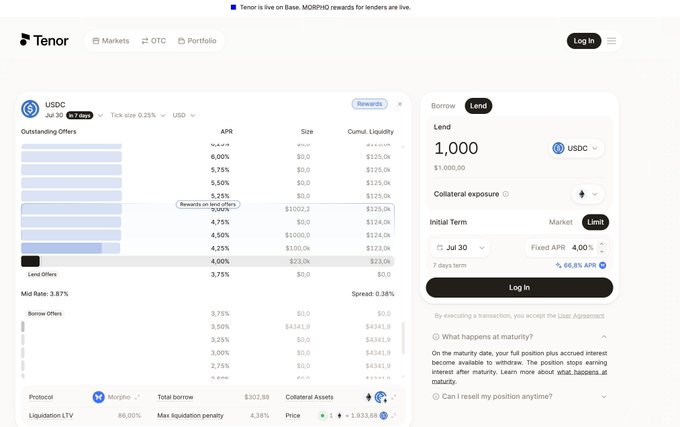Click the price oracle icon after 1.933,68
Viewport: 680px width, 427px height.
point(383,415)
